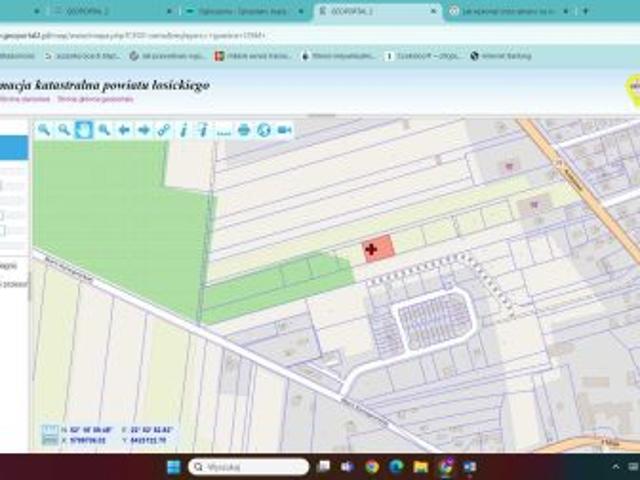Open the szybko bookmark with arrow icon
Image resolution: width=640 pixels, height=480 pixels.
[x=82, y=56]
